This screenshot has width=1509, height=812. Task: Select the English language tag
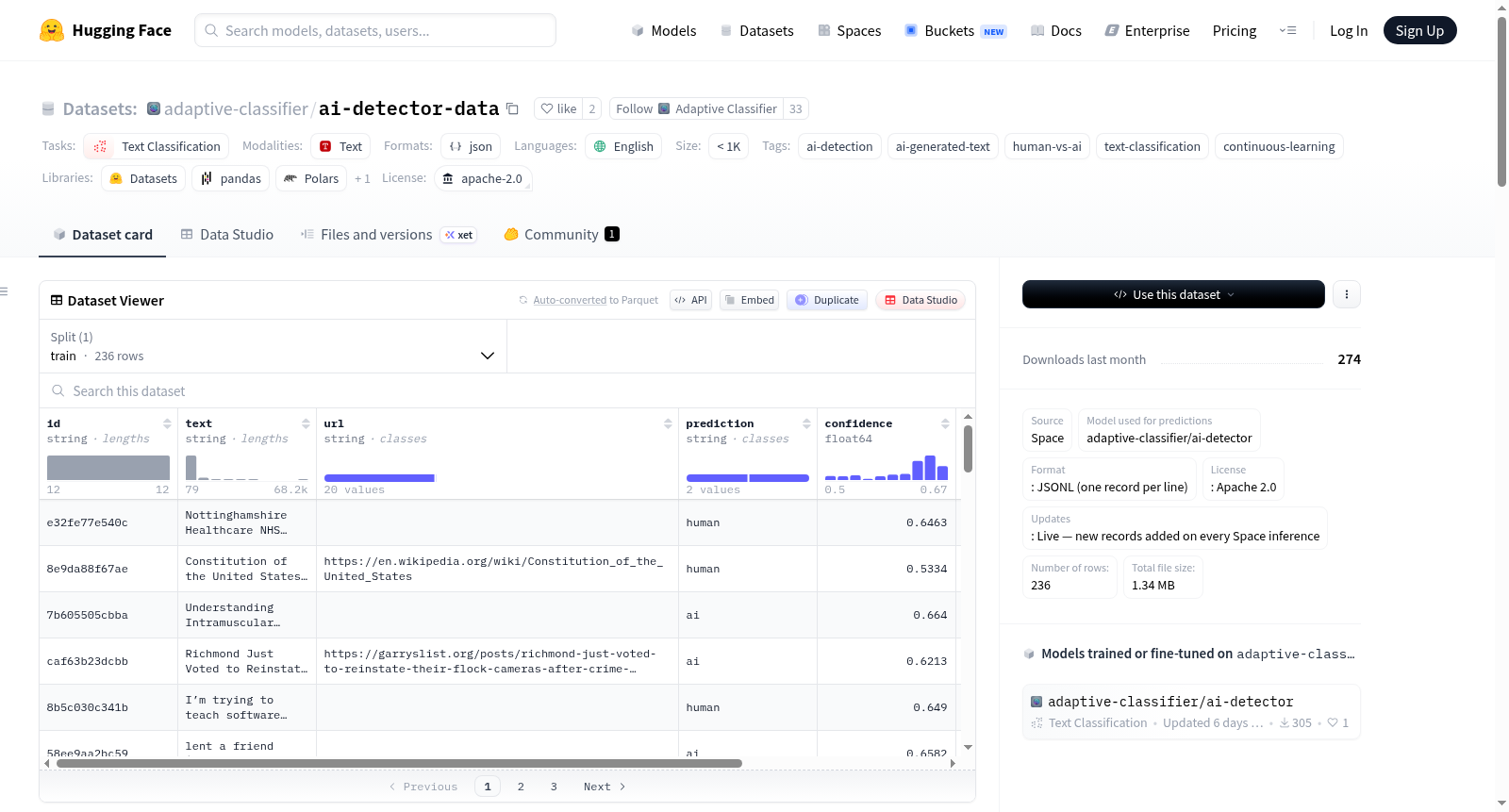tap(623, 146)
